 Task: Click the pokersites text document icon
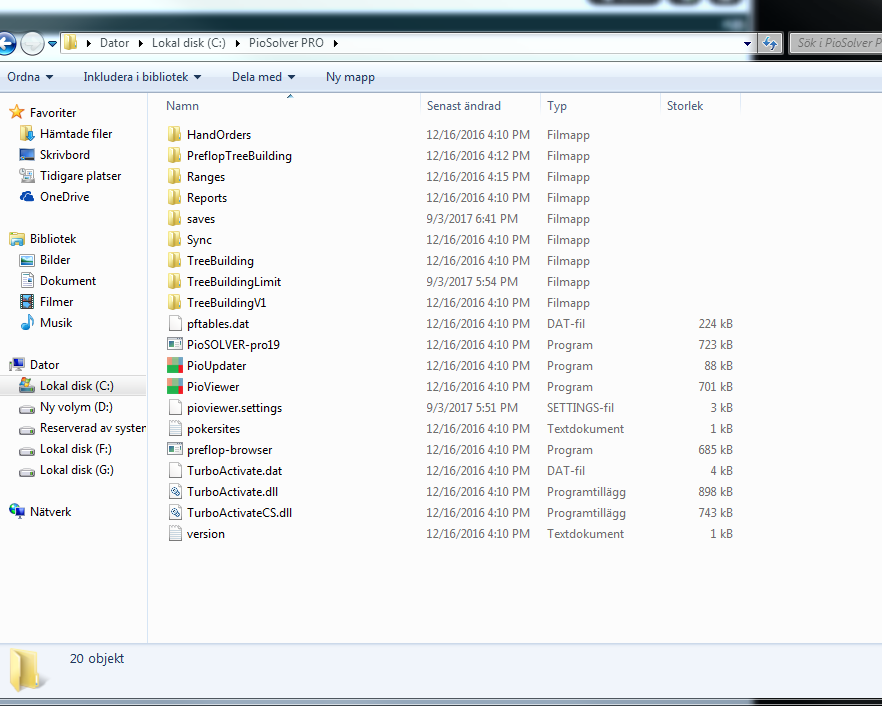tap(175, 429)
